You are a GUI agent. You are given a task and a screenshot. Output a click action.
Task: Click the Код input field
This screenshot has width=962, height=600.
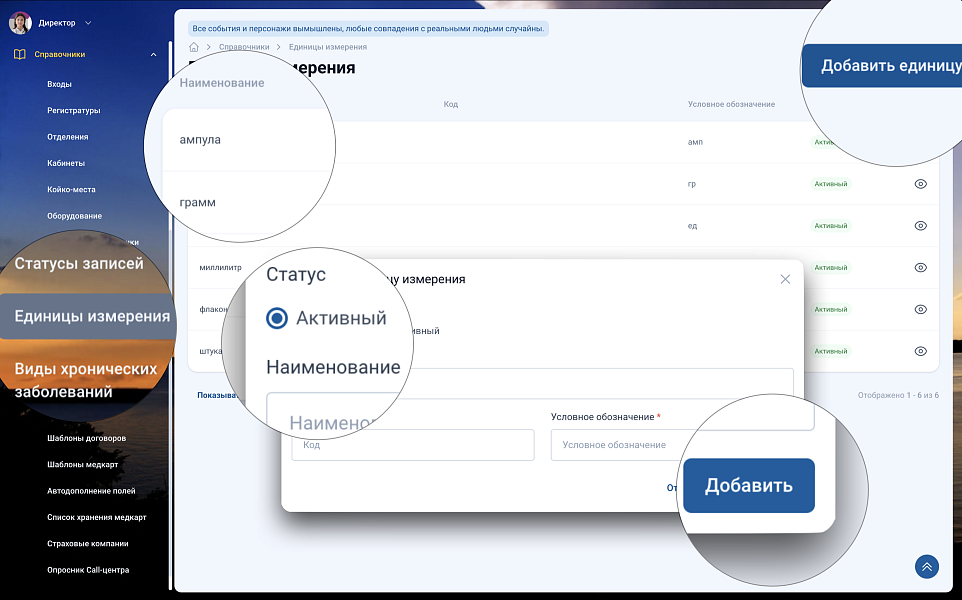tap(413, 445)
